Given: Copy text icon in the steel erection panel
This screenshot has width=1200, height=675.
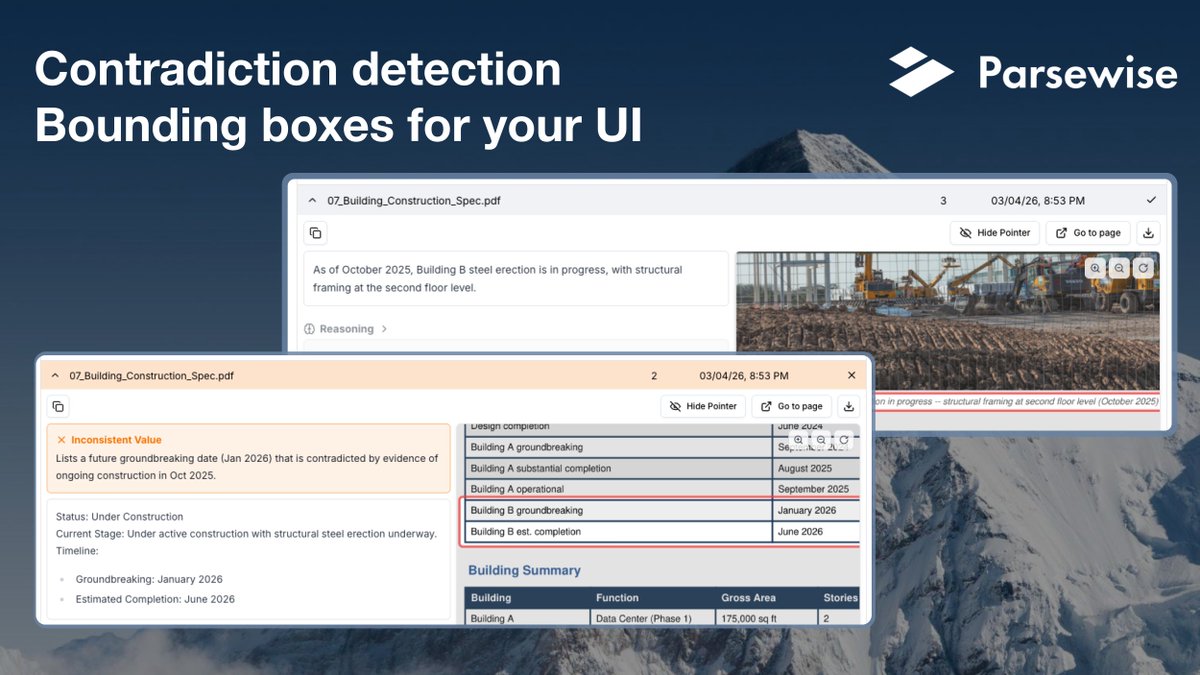Looking at the screenshot, I should pos(315,233).
